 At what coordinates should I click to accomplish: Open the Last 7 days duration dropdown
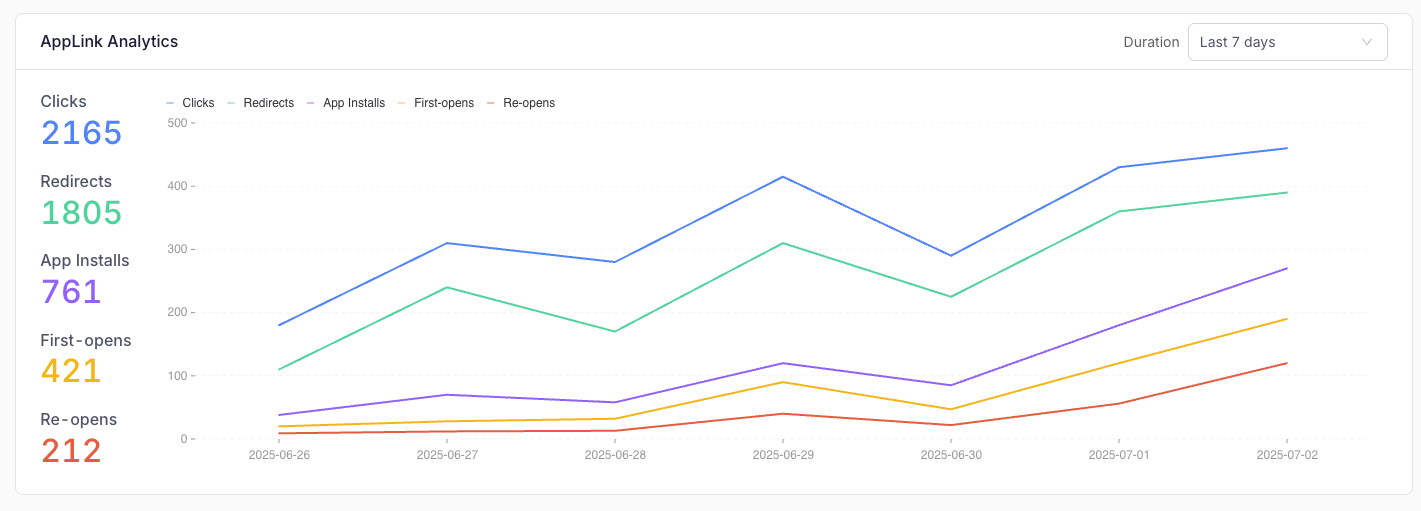pyautogui.click(x=1287, y=42)
